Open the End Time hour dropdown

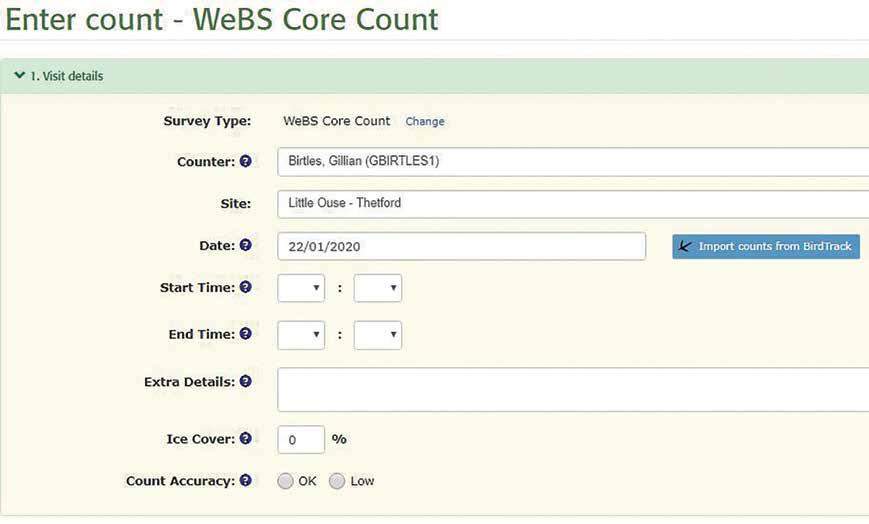(301, 335)
